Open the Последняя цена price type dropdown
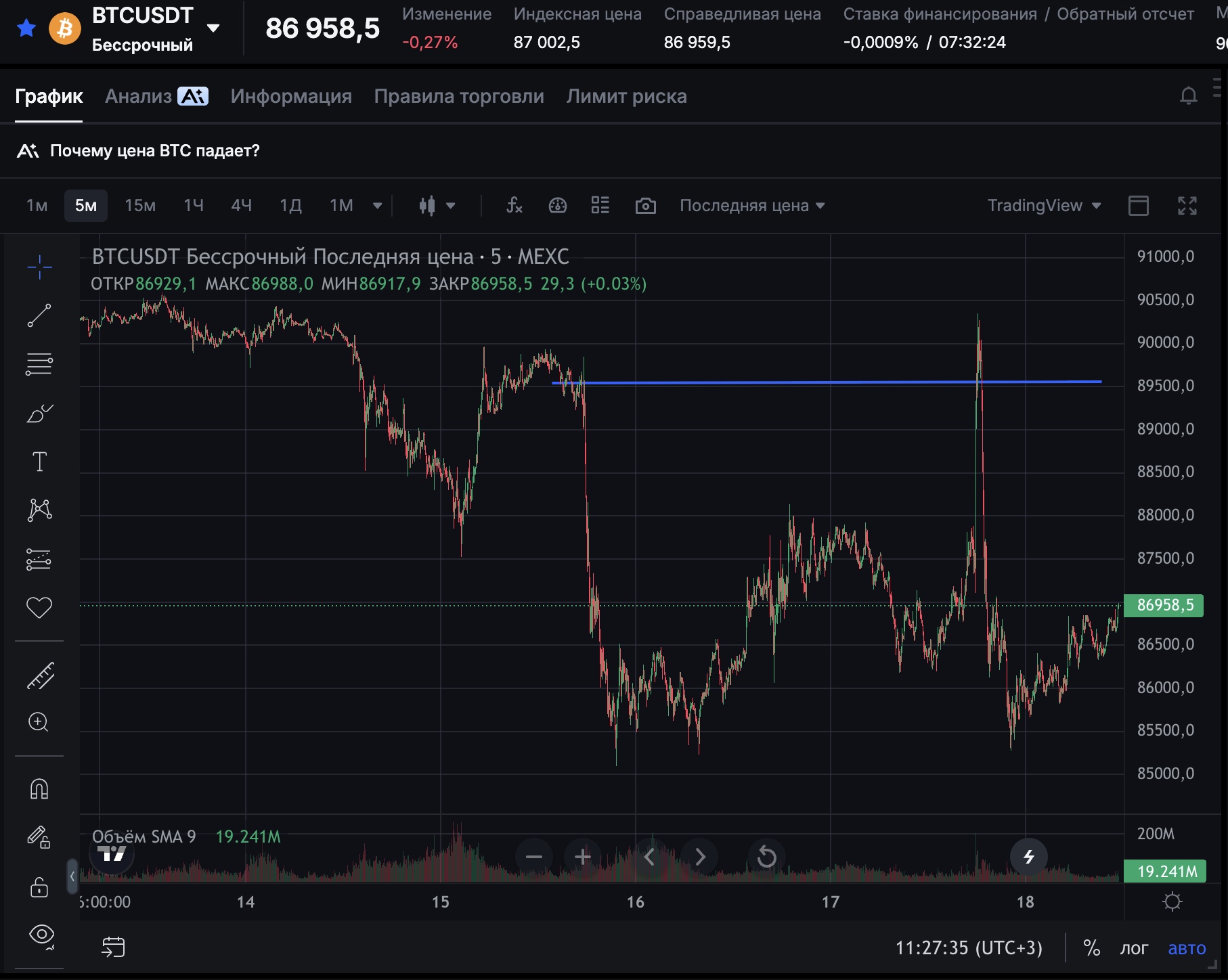This screenshot has width=1228, height=980. 752,205
